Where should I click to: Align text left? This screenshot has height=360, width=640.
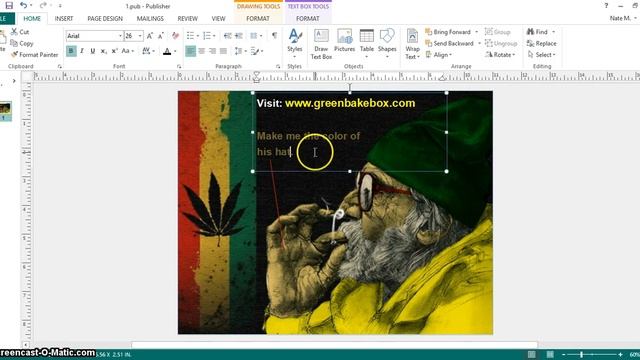click(190, 51)
